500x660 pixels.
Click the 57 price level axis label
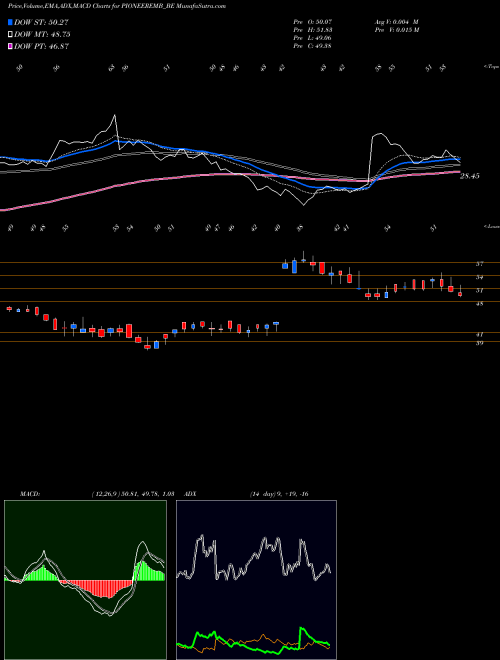479,264
